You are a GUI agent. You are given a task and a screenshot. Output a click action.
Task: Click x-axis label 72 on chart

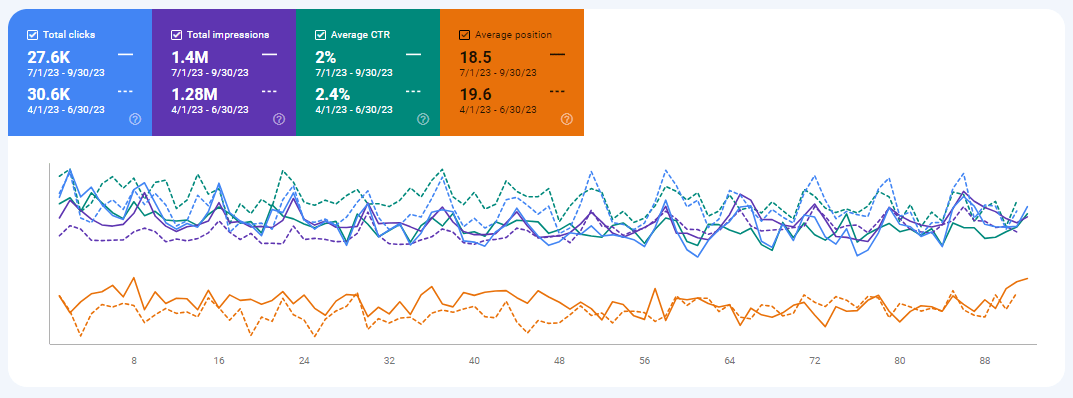point(814,361)
